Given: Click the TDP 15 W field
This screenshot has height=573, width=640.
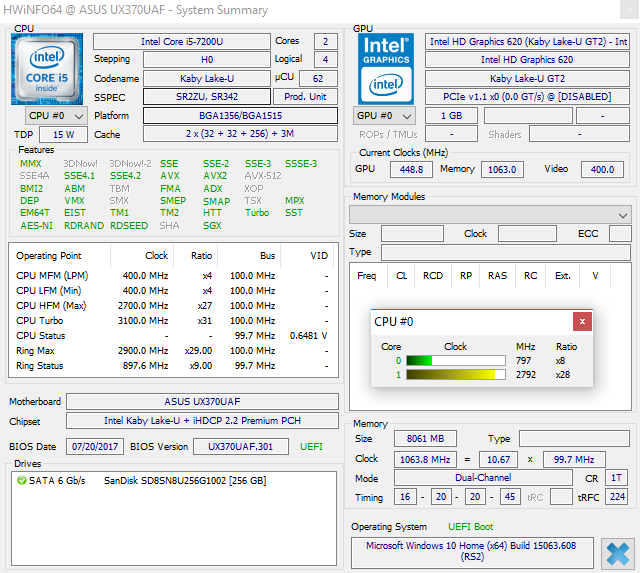Looking at the screenshot, I should pos(63,135).
